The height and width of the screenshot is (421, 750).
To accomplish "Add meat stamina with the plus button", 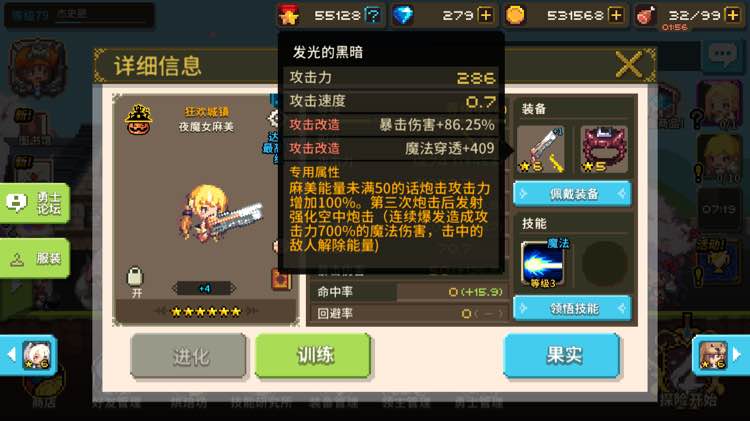I will coord(733,15).
